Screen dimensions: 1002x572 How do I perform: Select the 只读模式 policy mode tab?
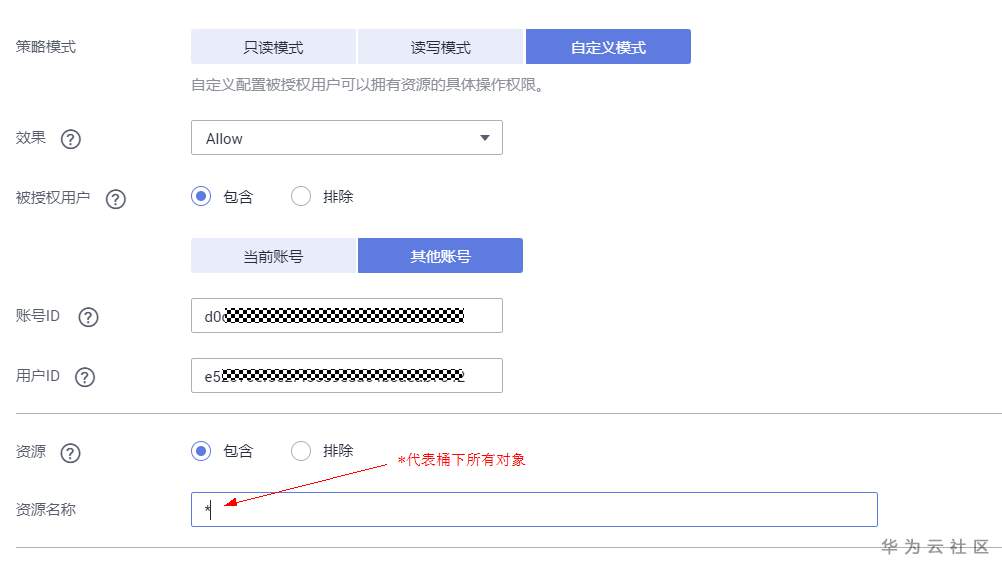pyautogui.click(x=274, y=47)
